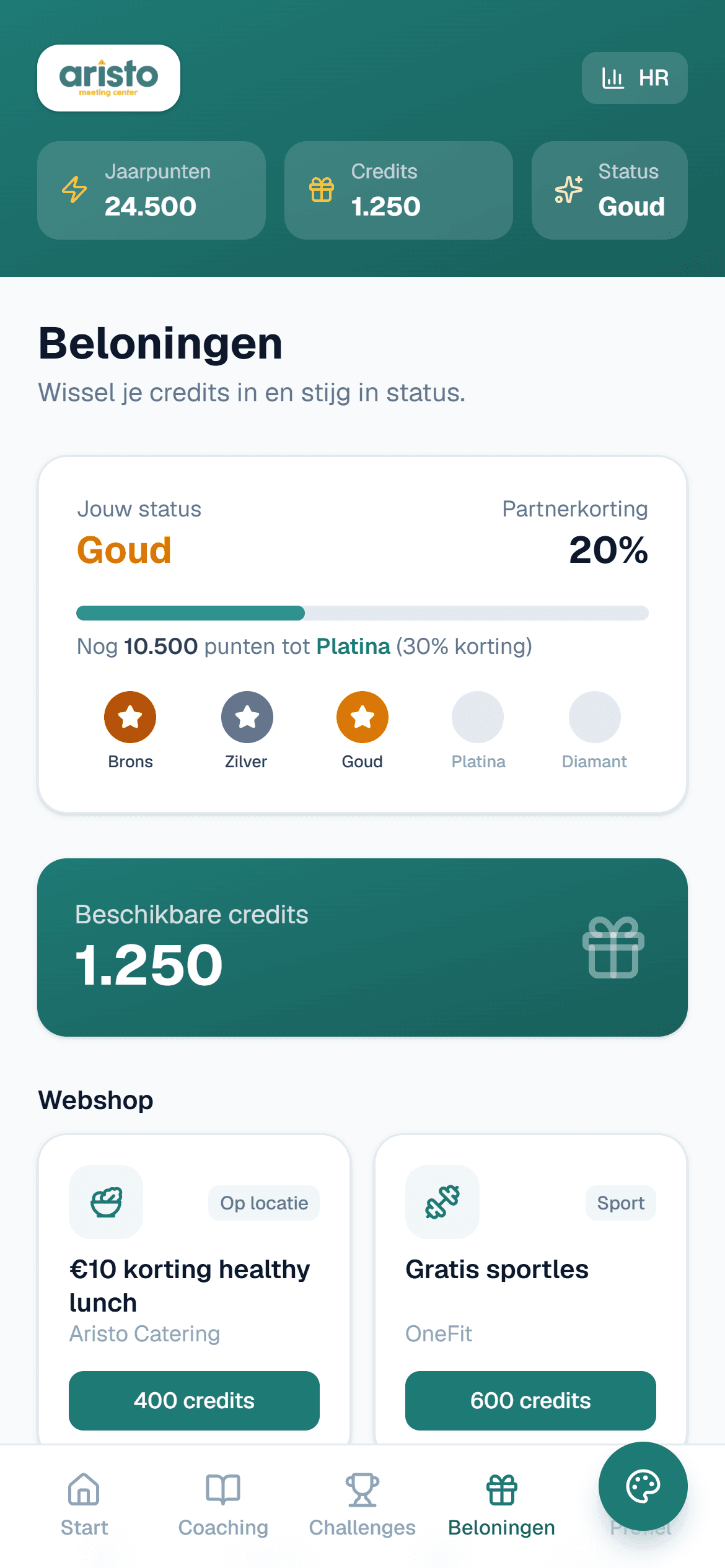
Task: Open the Challenges tab
Action: [x=362, y=1505]
